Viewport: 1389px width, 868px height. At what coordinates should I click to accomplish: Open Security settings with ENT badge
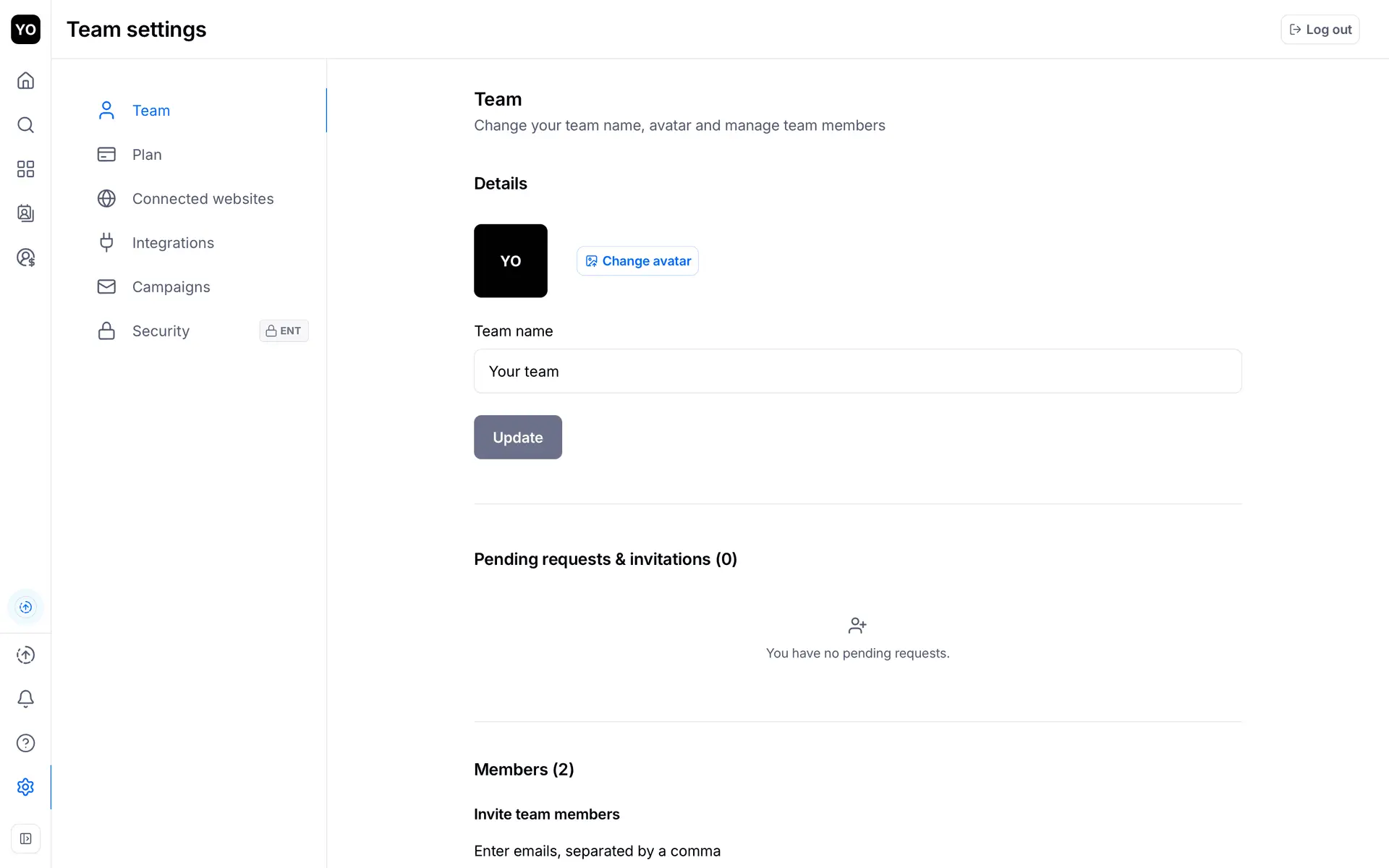[161, 331]
